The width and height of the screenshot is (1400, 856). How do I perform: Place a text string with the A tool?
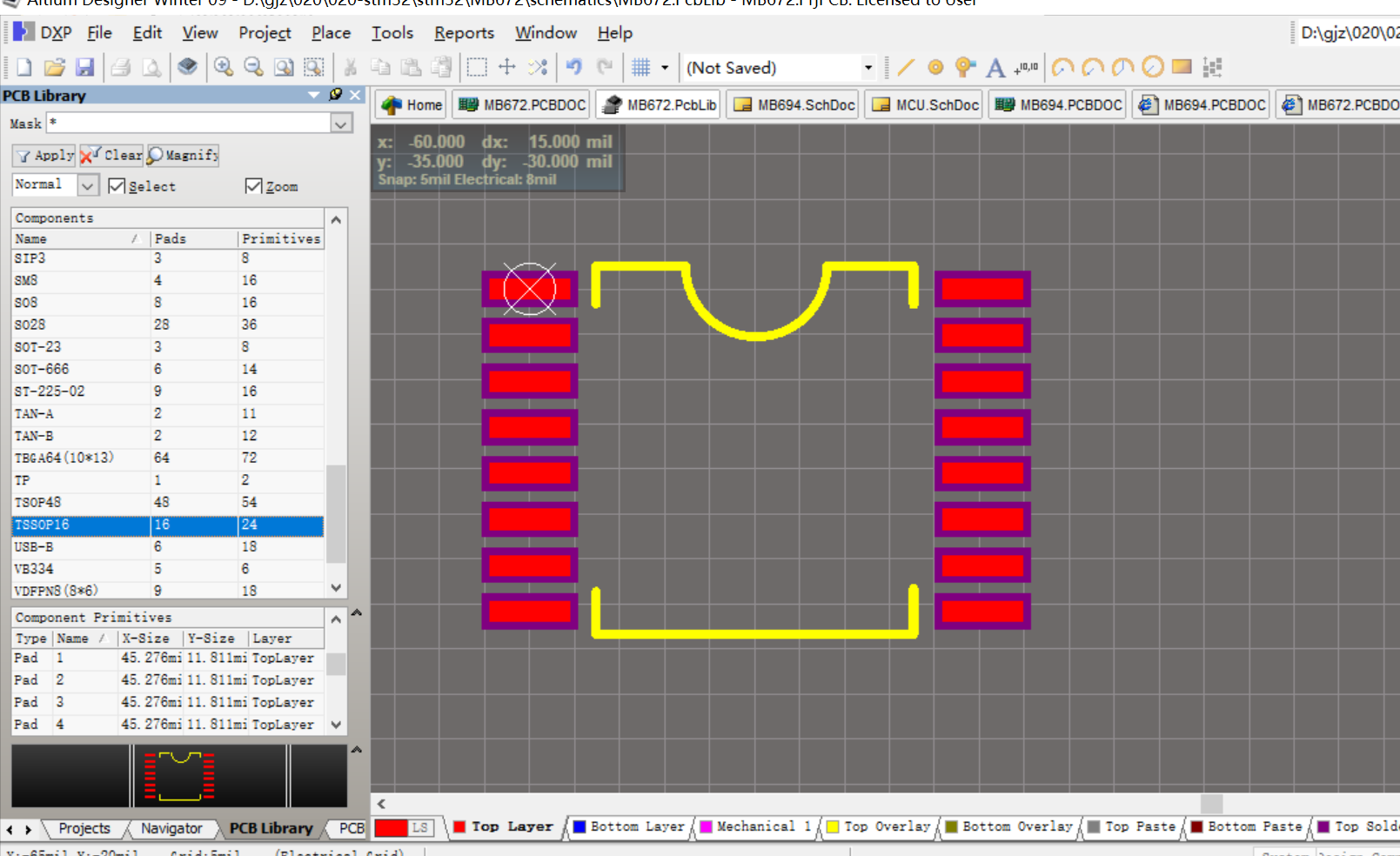tap(995, 67)
